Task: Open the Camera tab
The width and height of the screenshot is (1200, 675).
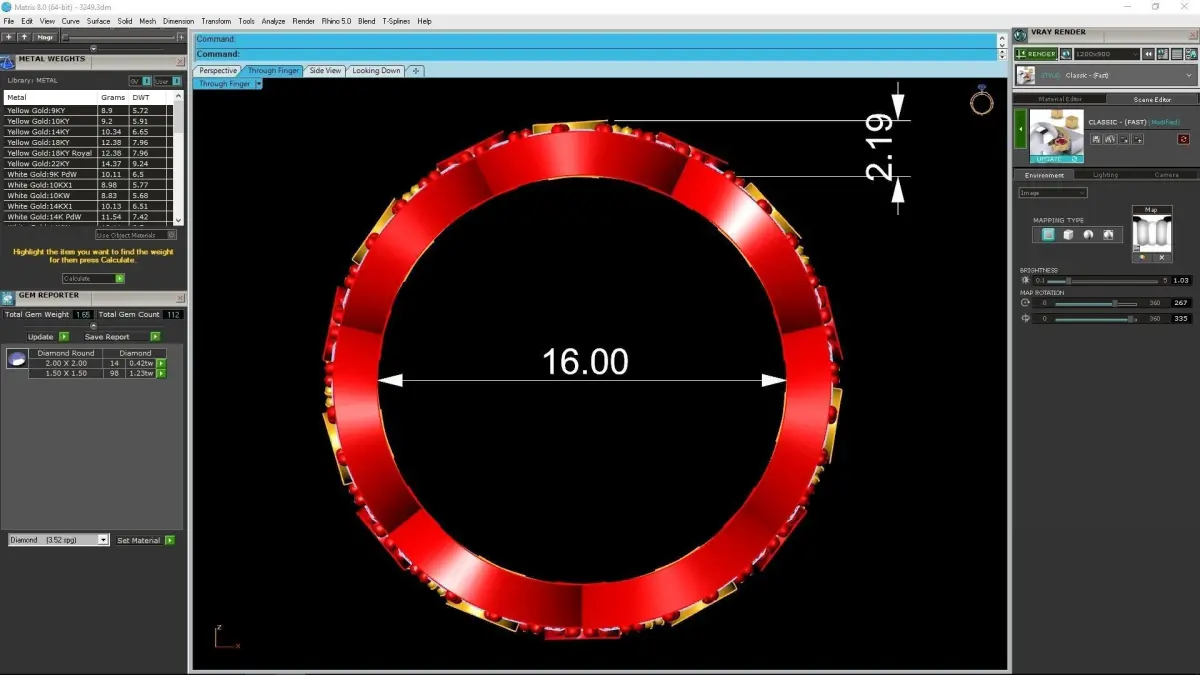Action: pyautogui.click(x=1166, y=175)
